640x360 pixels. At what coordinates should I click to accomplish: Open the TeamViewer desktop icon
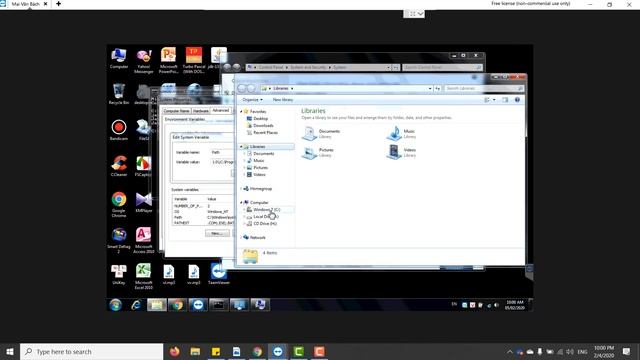(x=219, y=274)
